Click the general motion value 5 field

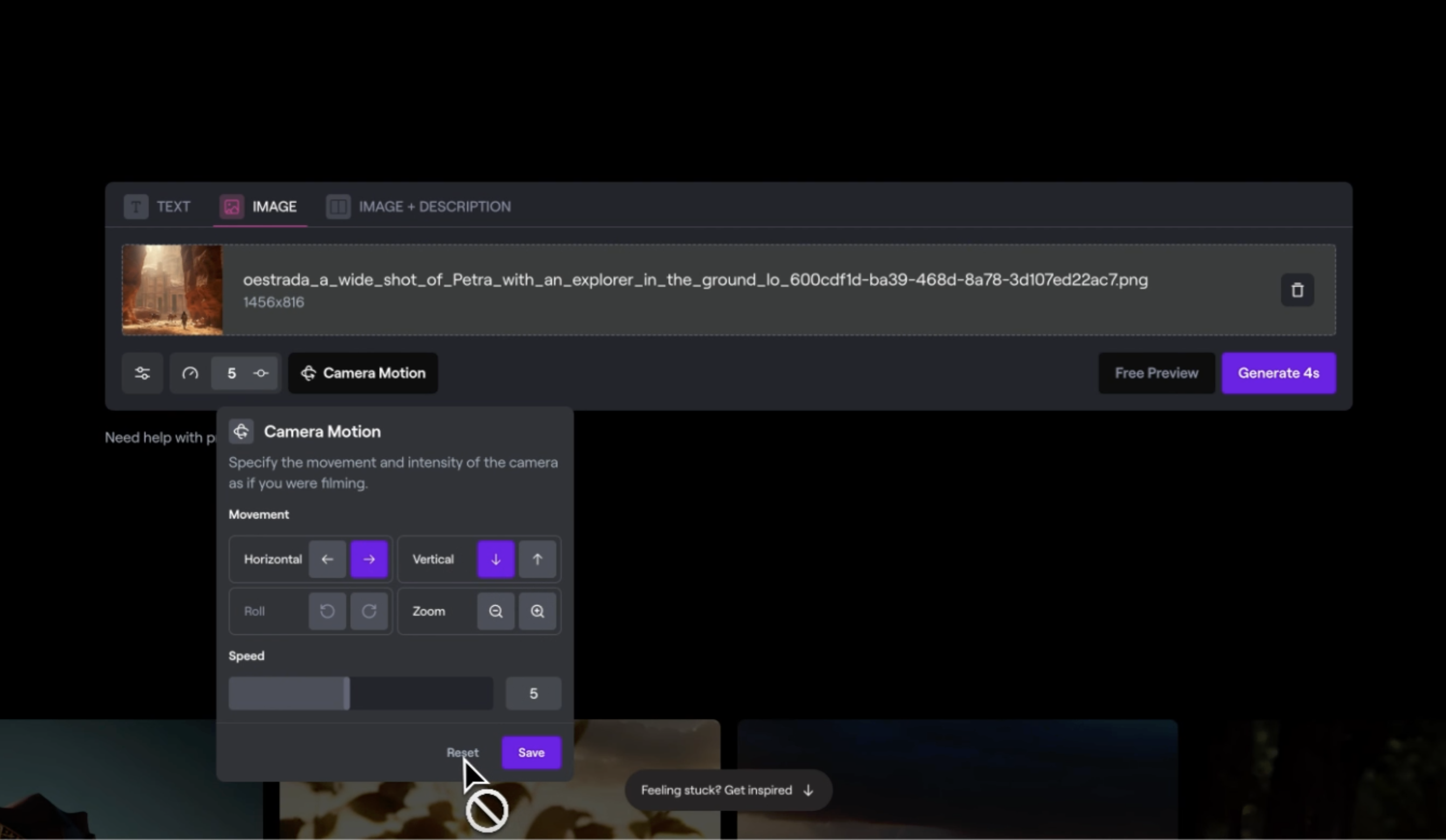231,374
